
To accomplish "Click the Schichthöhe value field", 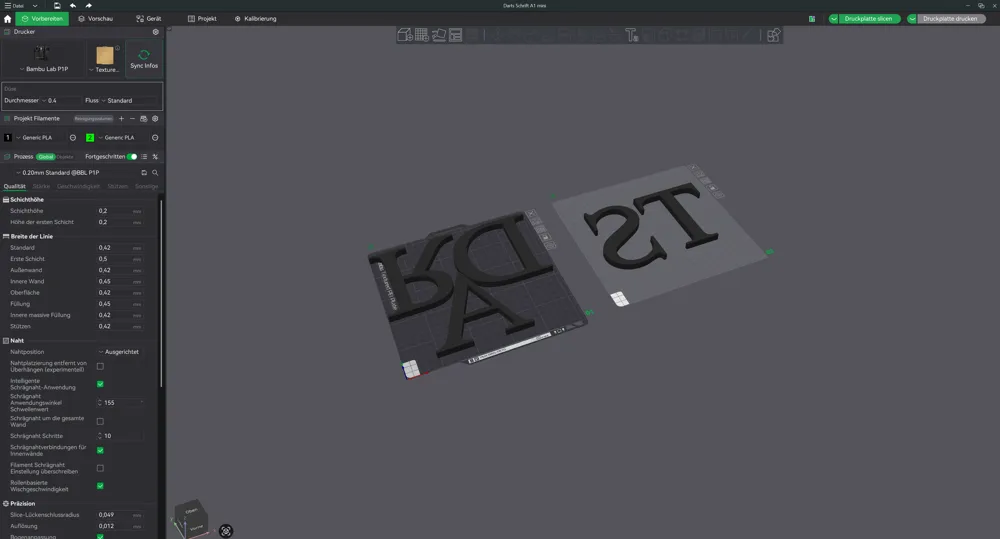I will (120, 211).
